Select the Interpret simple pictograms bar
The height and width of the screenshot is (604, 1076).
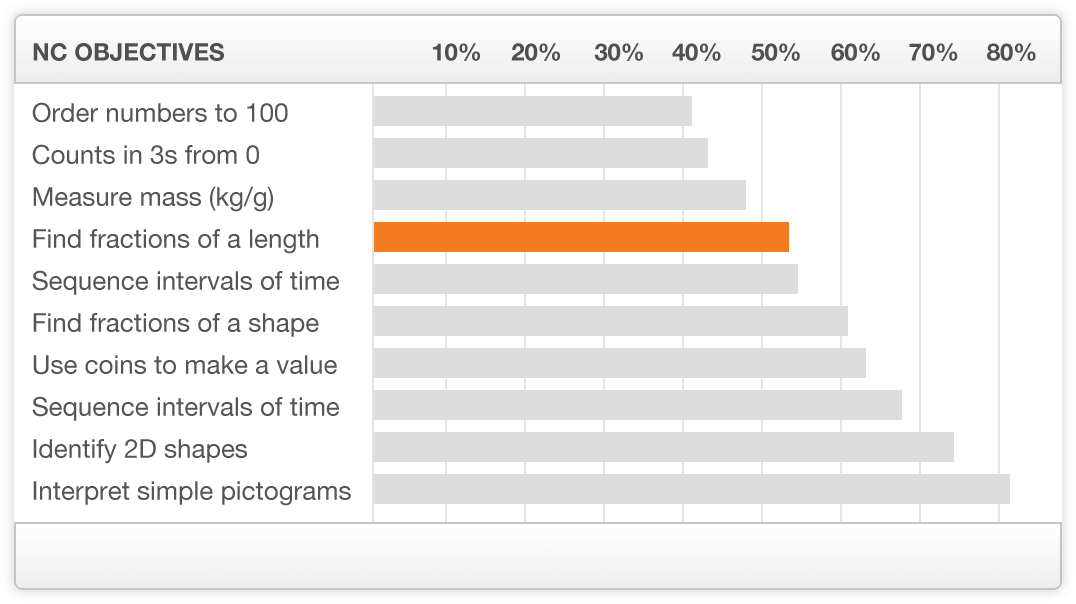[x=691, y=489]
